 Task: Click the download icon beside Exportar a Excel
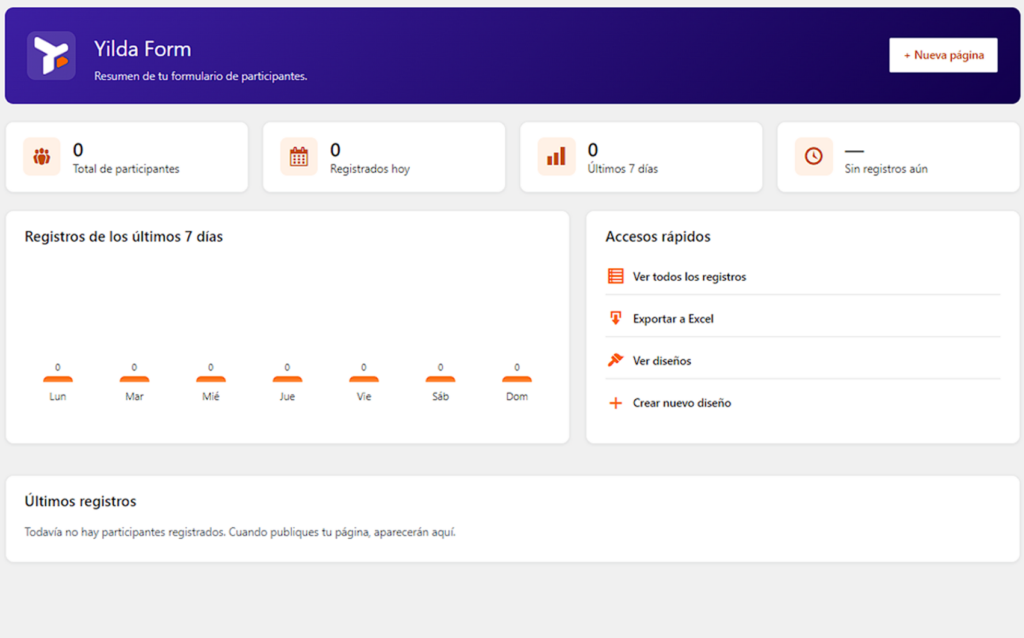(x=616, y=318)
